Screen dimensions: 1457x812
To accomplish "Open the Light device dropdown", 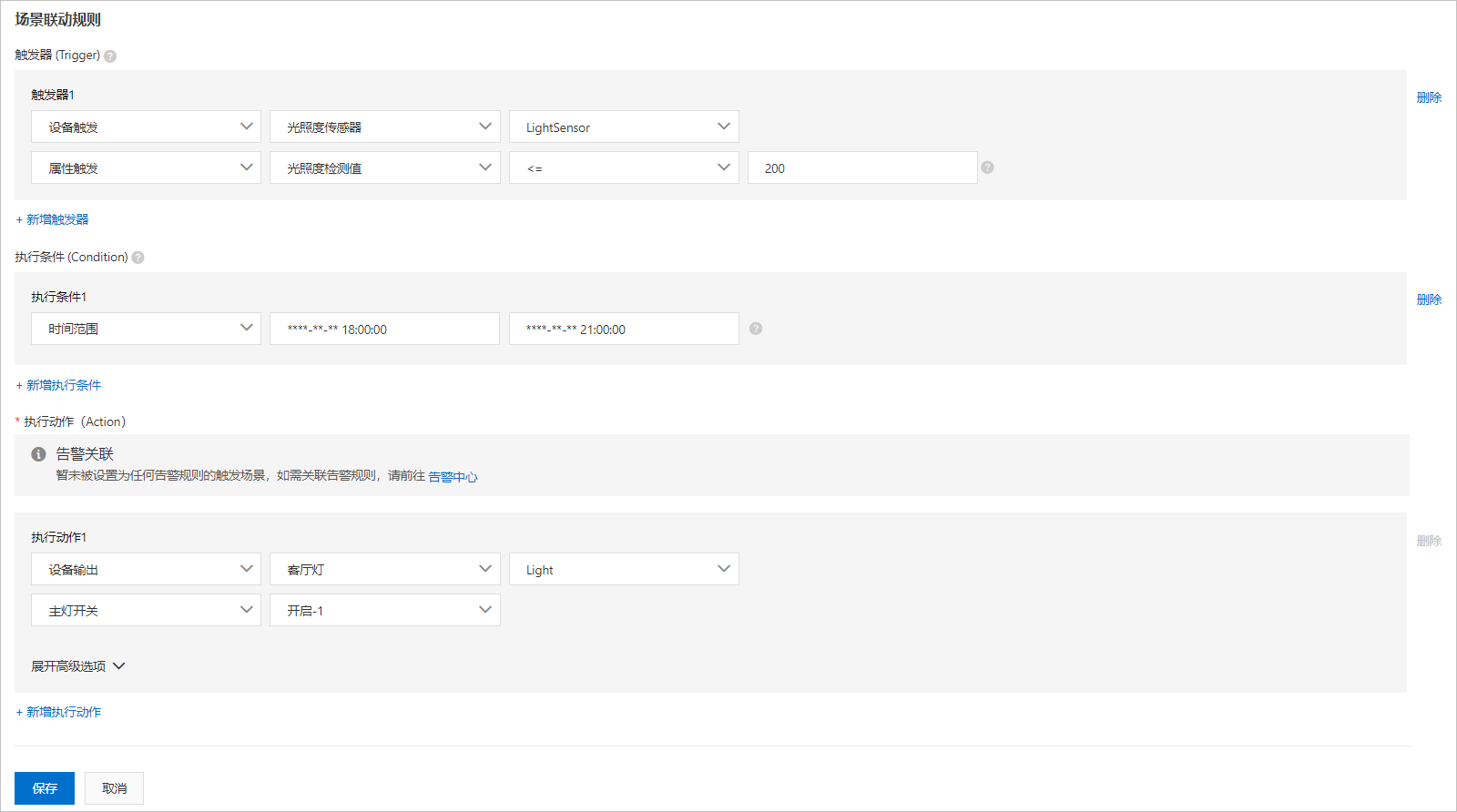I will pyautogui.click(x=624, y=569).
